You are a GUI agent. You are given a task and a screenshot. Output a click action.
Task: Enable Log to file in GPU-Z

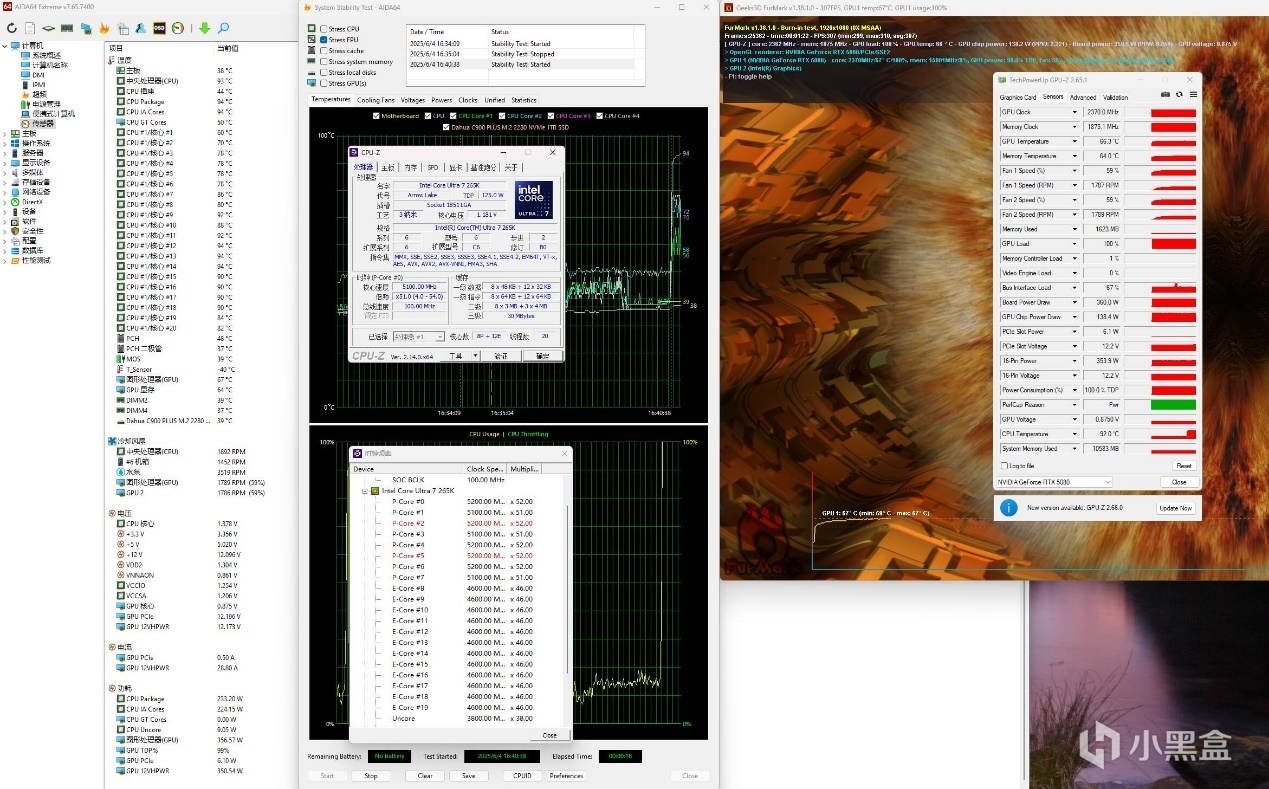click(1004, 466)
